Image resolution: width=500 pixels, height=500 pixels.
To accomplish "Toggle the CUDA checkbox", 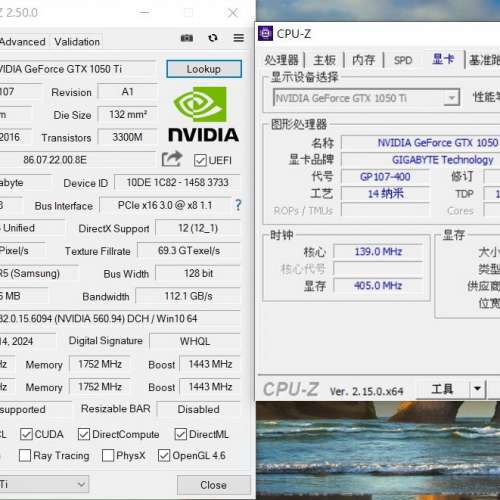I will pos(26,434).
